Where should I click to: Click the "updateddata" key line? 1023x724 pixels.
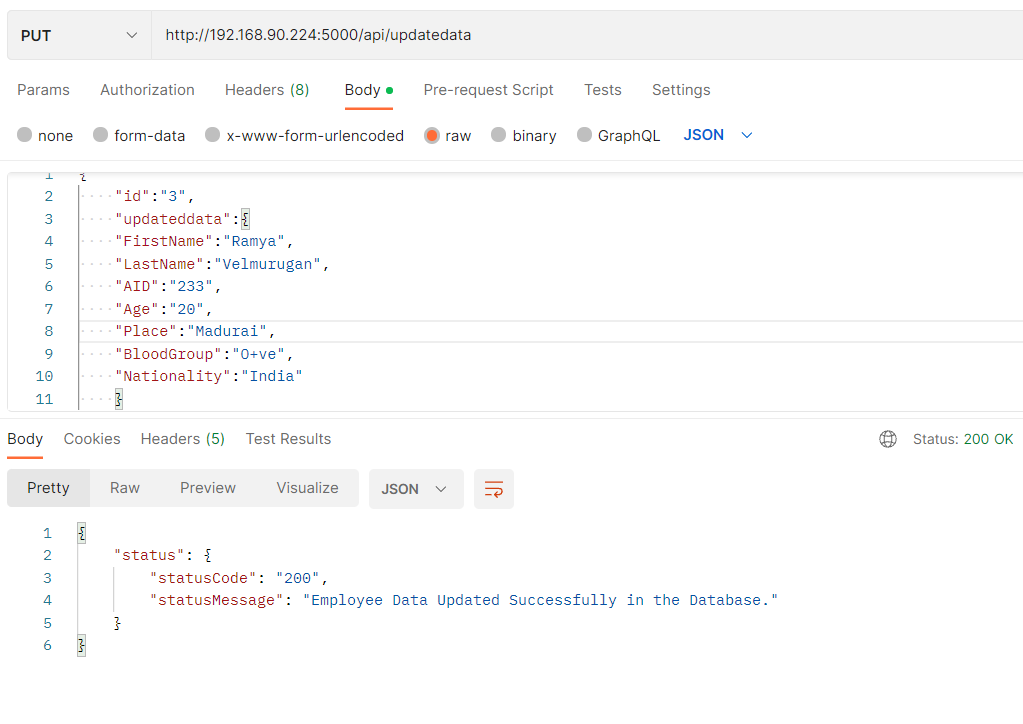(182, 219)
